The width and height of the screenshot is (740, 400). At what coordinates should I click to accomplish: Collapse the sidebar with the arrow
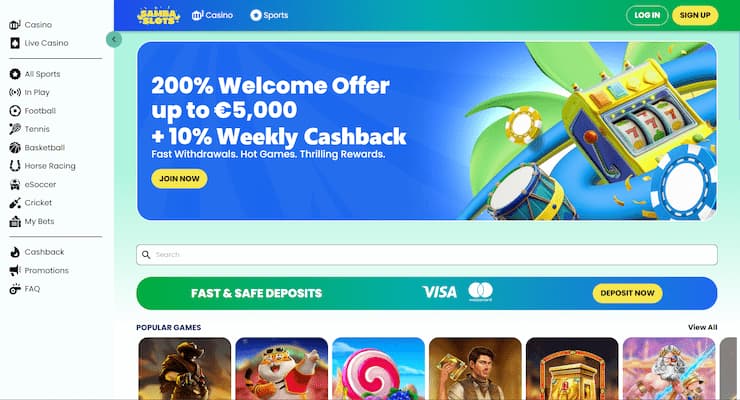coord(114,39)
